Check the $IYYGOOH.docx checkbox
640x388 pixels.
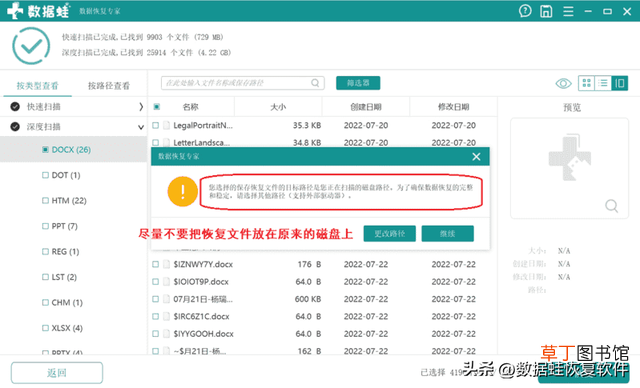156,334
